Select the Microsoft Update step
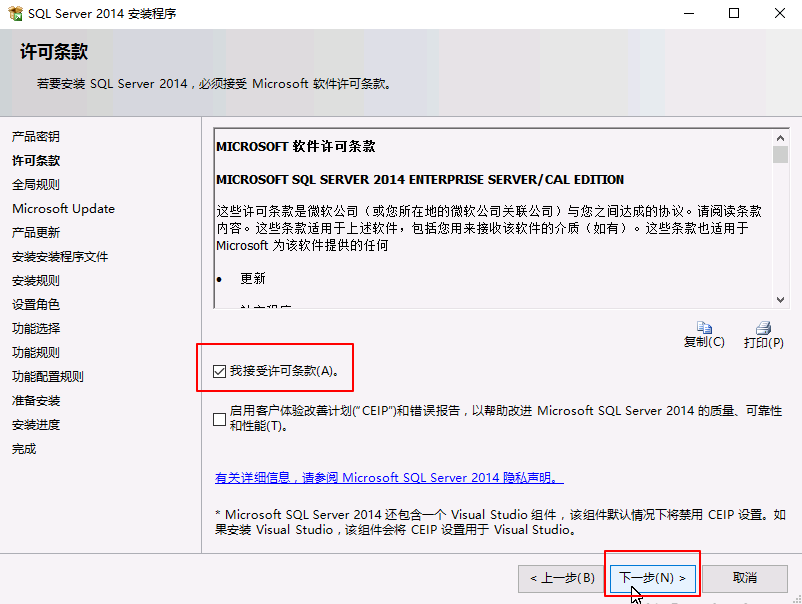Screen dimensions: 802x604 click(63, 208)
